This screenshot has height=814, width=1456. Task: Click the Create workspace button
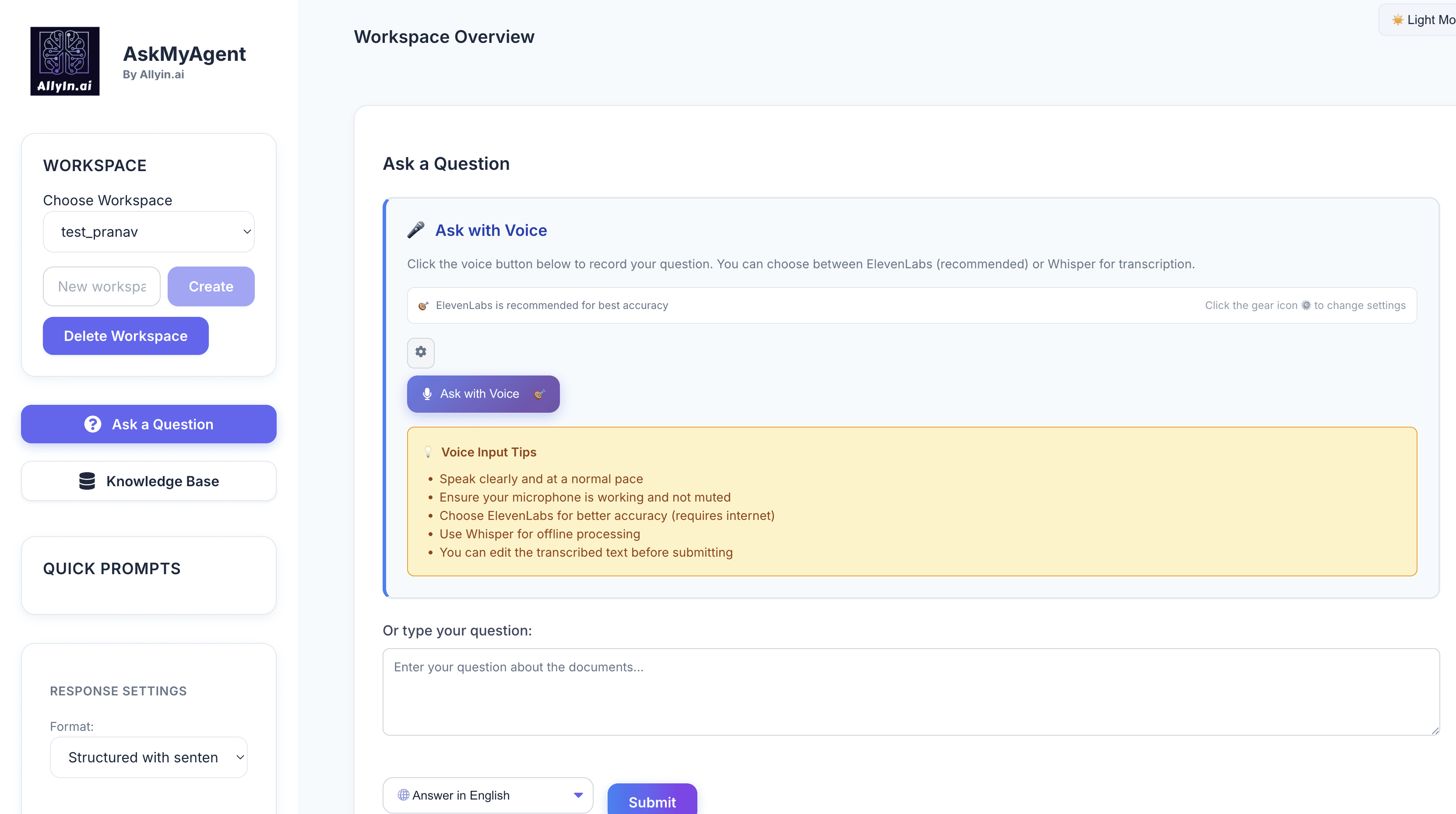[x=211, y=286]
